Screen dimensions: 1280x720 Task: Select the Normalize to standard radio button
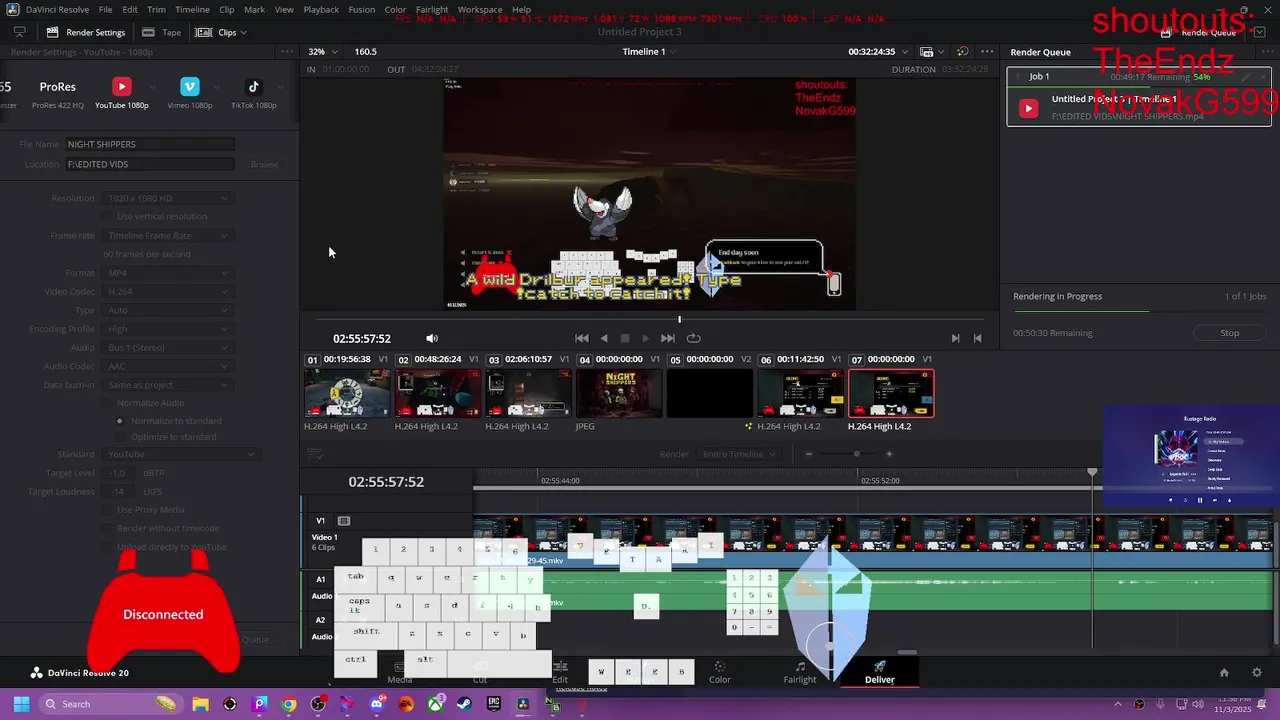tap(120, 421)
